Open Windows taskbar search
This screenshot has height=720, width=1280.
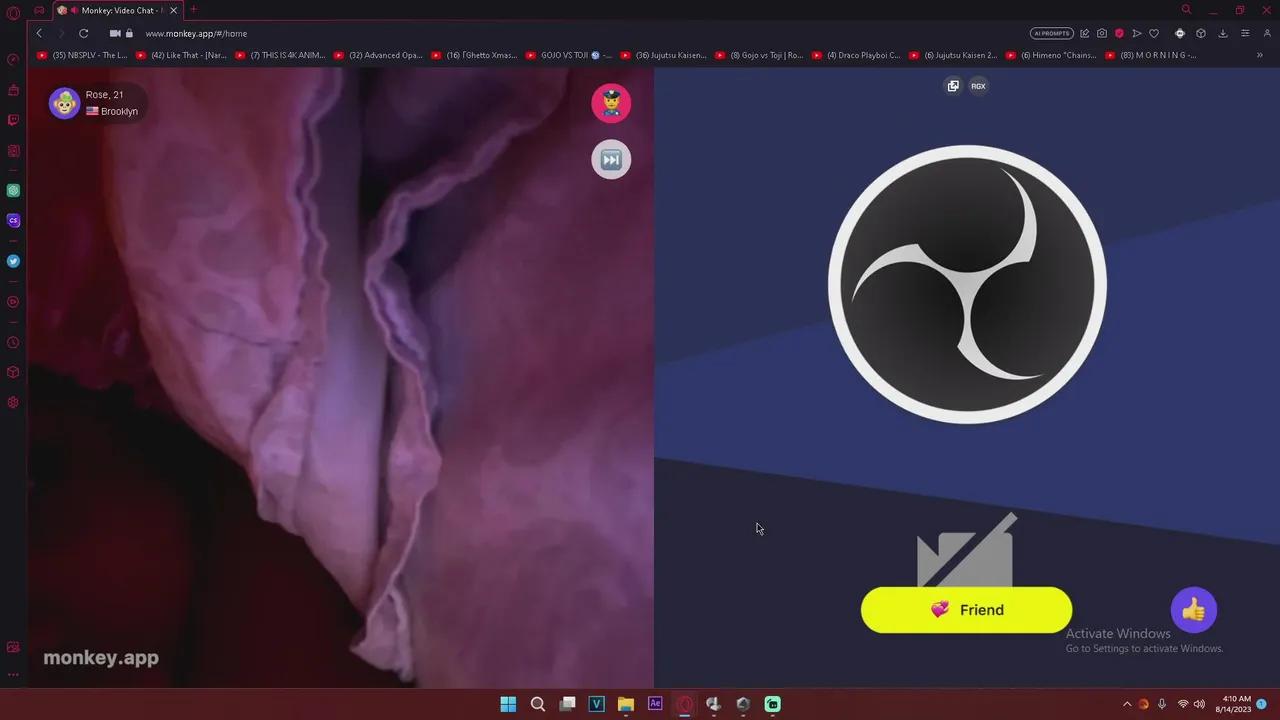(x=537, y=704)
